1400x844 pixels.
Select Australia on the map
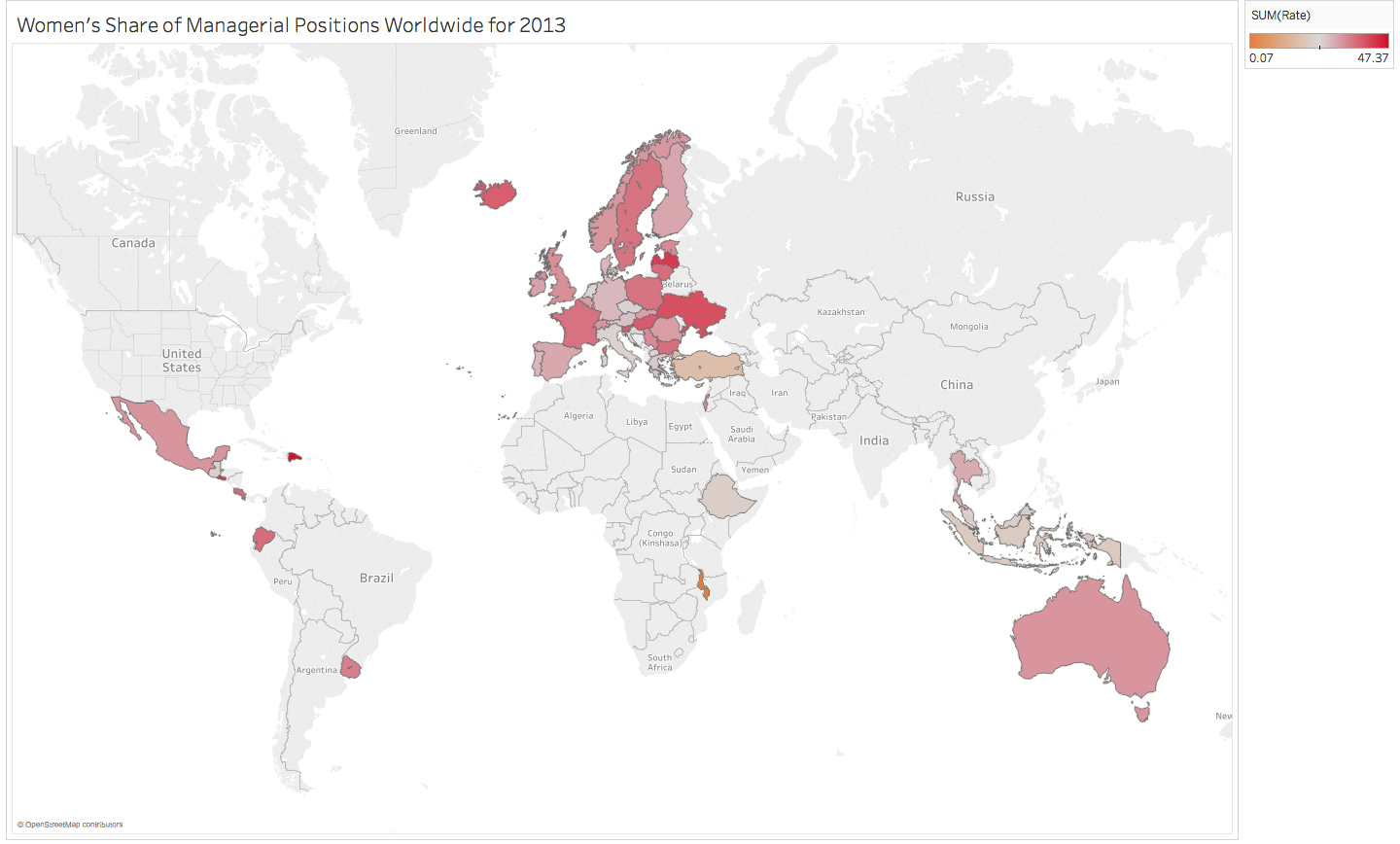(1089, 642)
